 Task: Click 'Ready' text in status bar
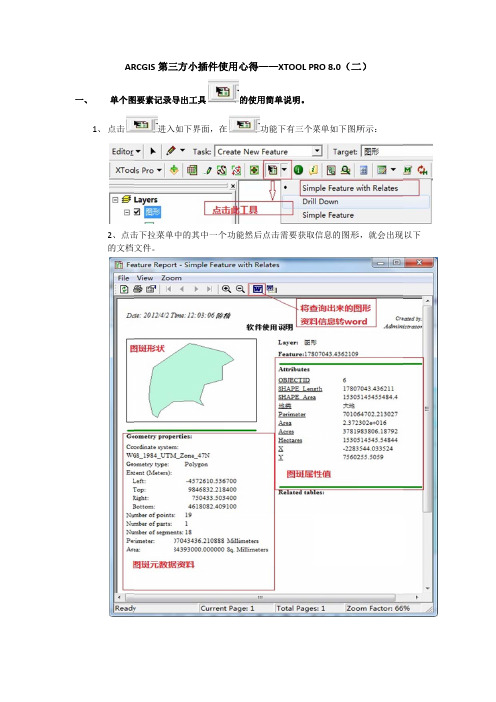125,608
